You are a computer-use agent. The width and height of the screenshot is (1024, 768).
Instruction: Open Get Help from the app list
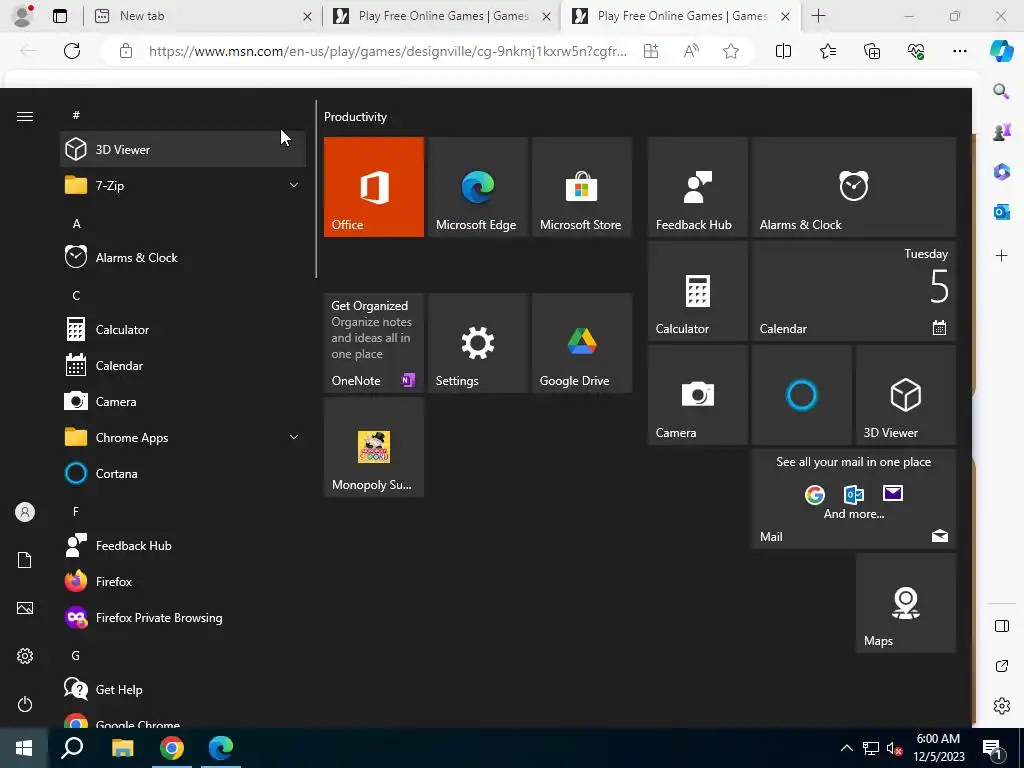(x=183, y=690)
